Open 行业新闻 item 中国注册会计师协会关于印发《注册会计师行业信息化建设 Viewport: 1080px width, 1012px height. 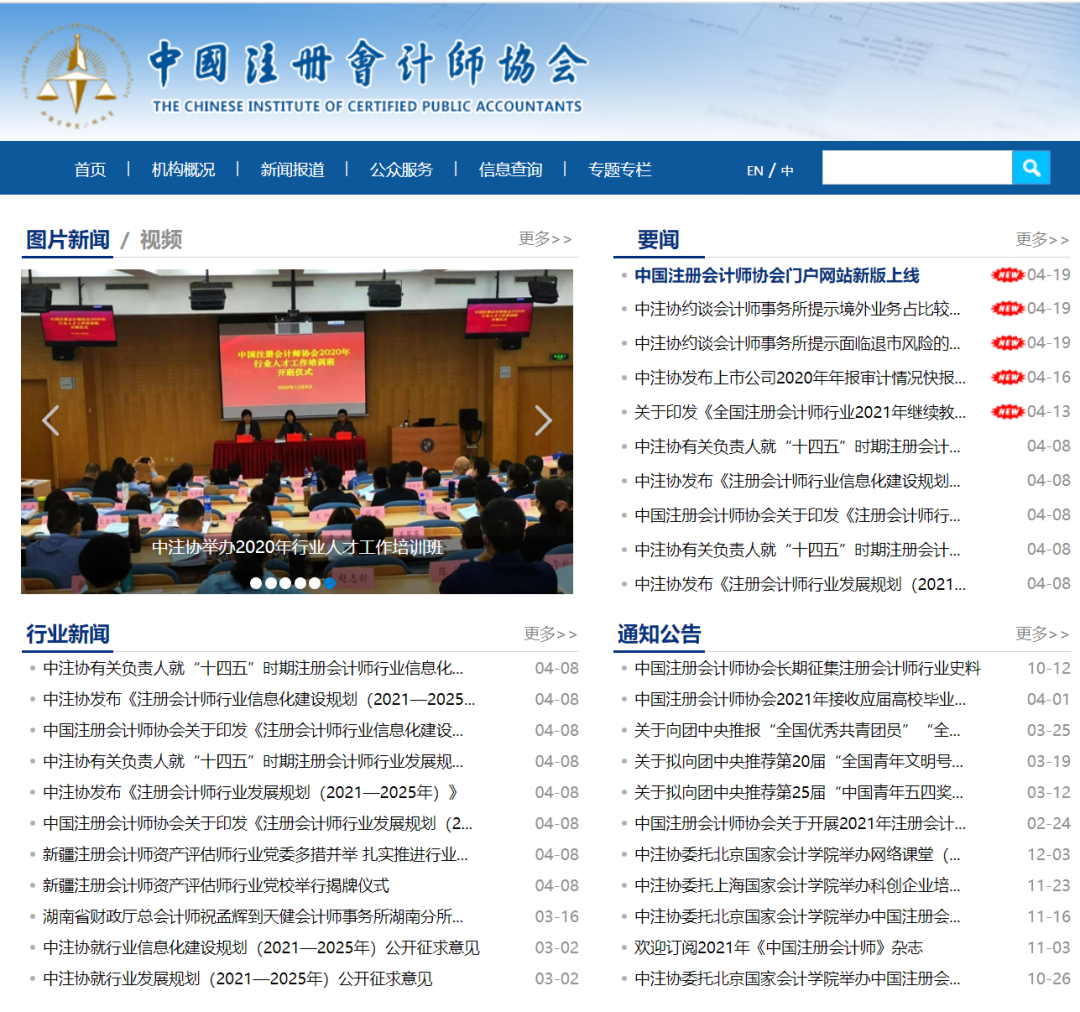click(x=253, y=730)
